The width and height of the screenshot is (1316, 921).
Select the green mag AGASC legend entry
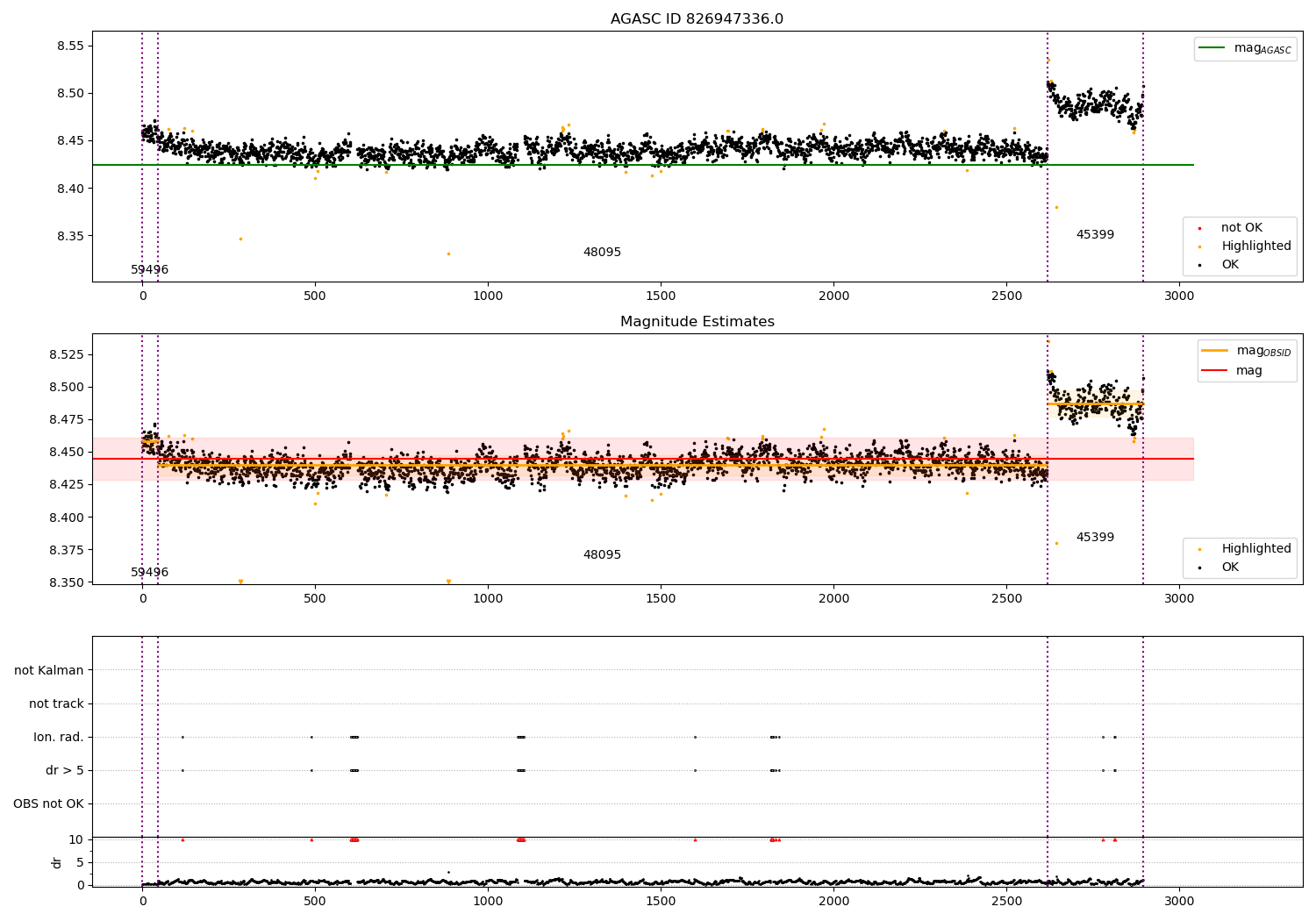tap(1245, 48)
